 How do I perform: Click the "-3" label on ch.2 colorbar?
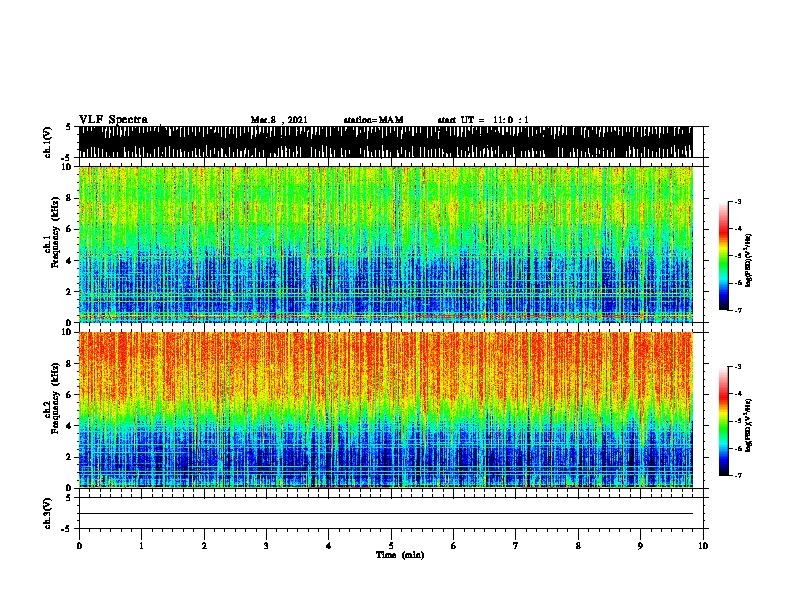pyautogui.click(x=737, y=367)
